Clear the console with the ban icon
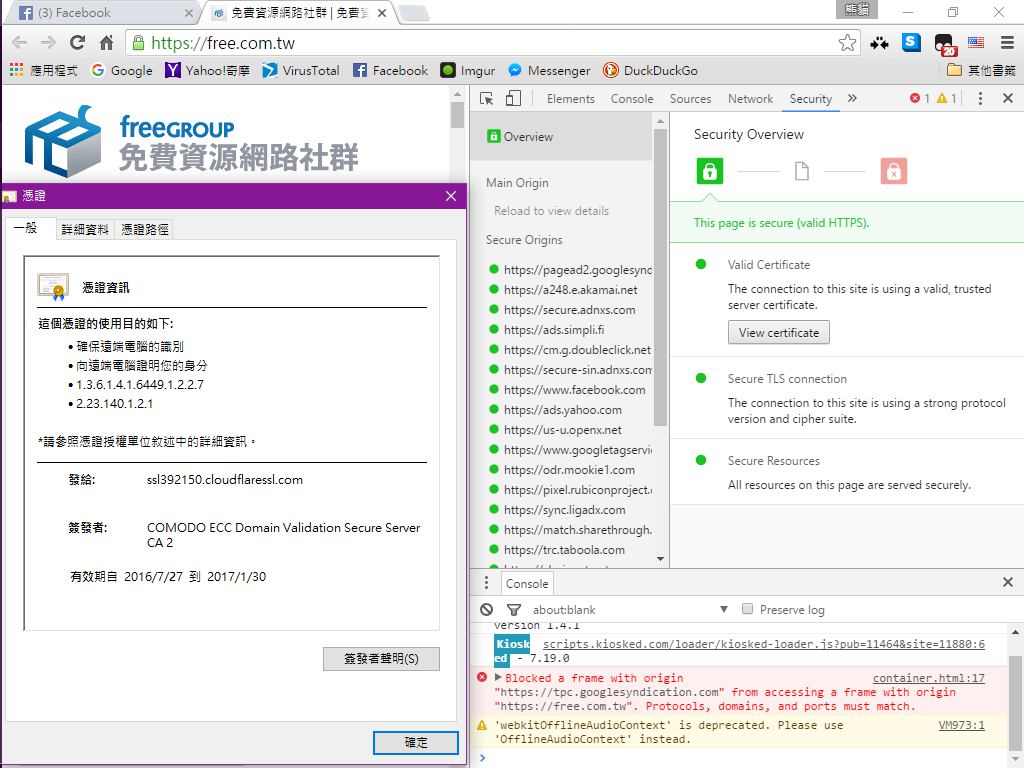The height and width of the screenshot is (768, 1024). (487, 609)
